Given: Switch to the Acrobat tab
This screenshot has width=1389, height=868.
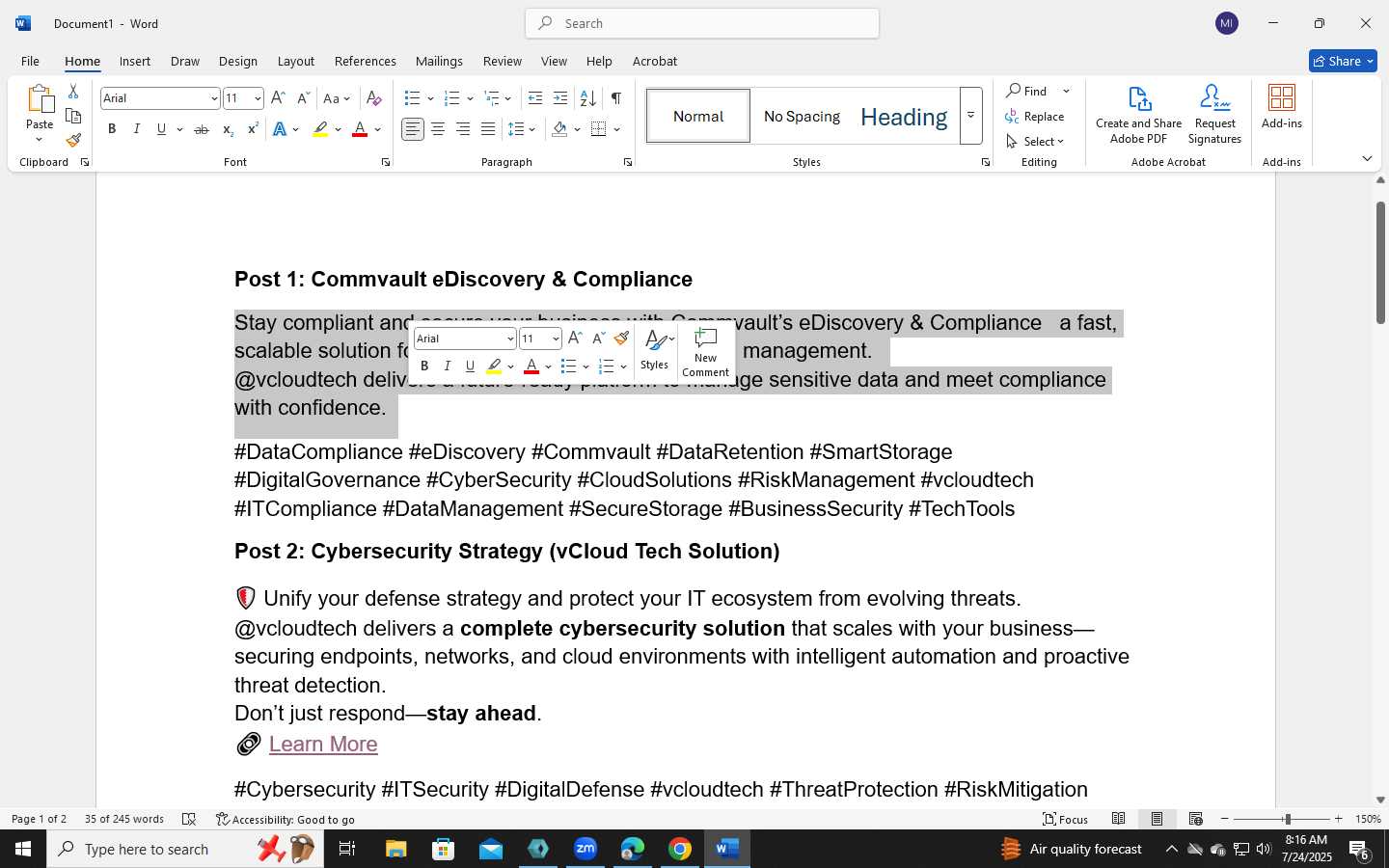Looking at the screenshot, I should pos(655,61).
